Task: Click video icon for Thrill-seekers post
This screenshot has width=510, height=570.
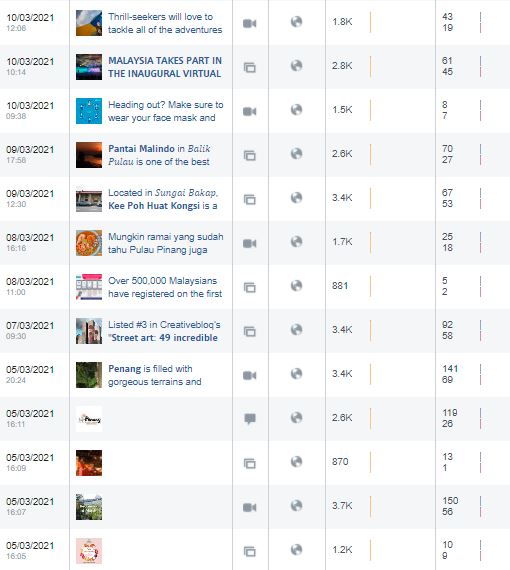Action: pos(249,24)
